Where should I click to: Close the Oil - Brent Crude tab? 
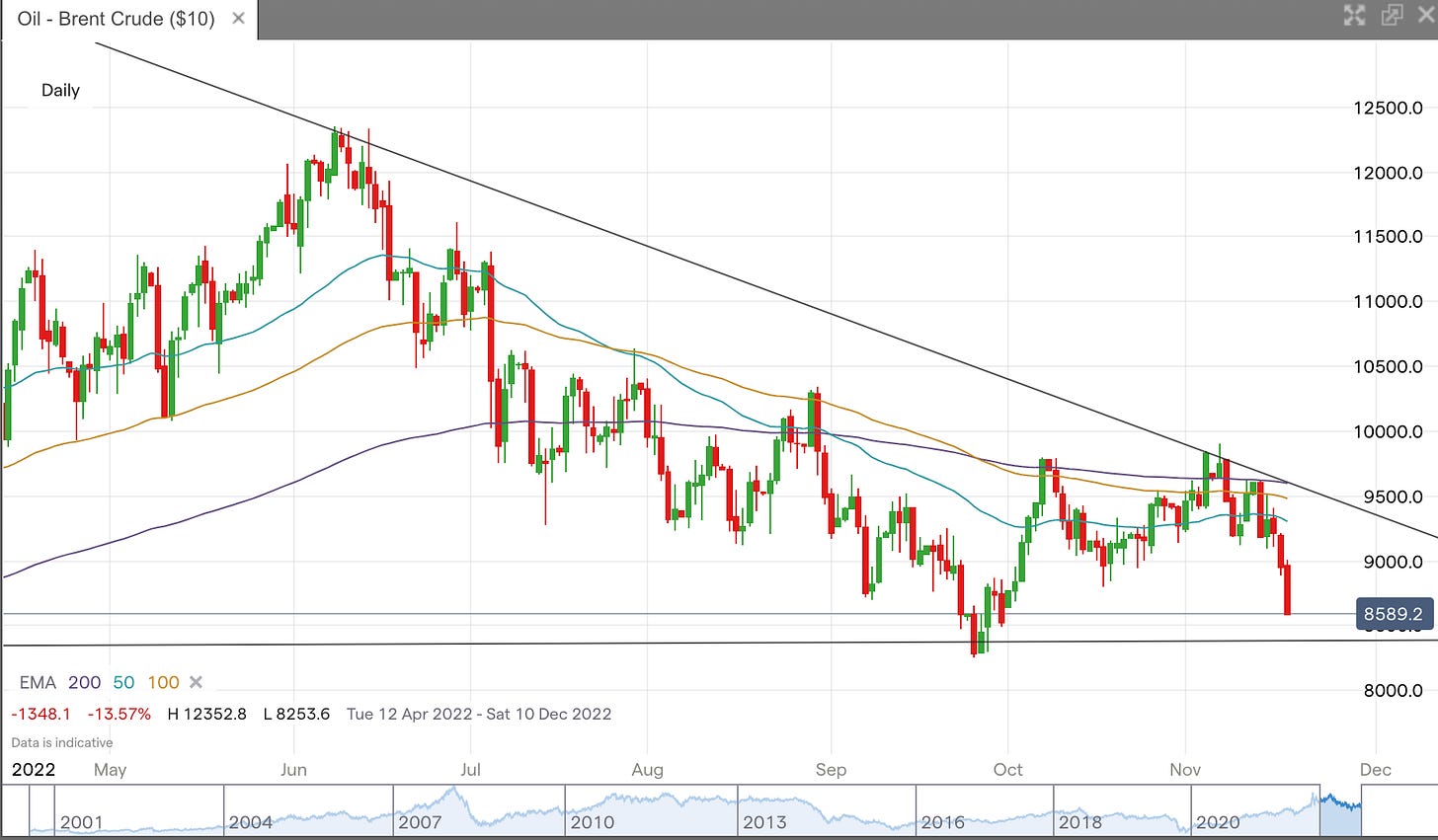238,19
